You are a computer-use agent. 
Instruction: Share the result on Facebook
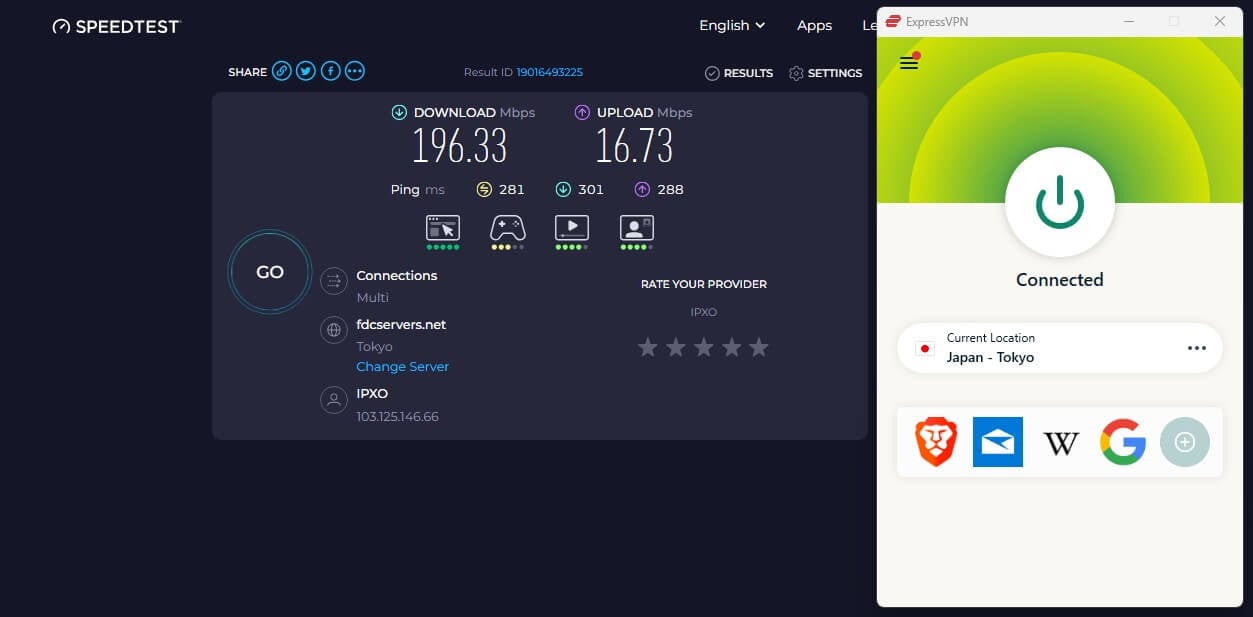click(330, 71)
